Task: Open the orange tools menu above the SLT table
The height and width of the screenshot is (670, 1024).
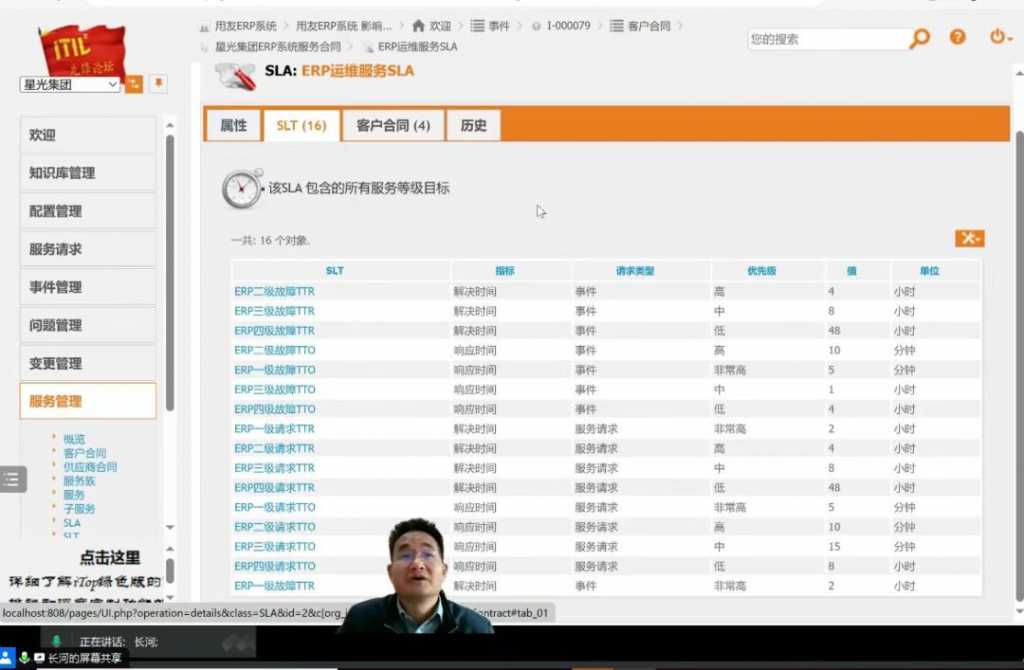Action: coord(969,238)
